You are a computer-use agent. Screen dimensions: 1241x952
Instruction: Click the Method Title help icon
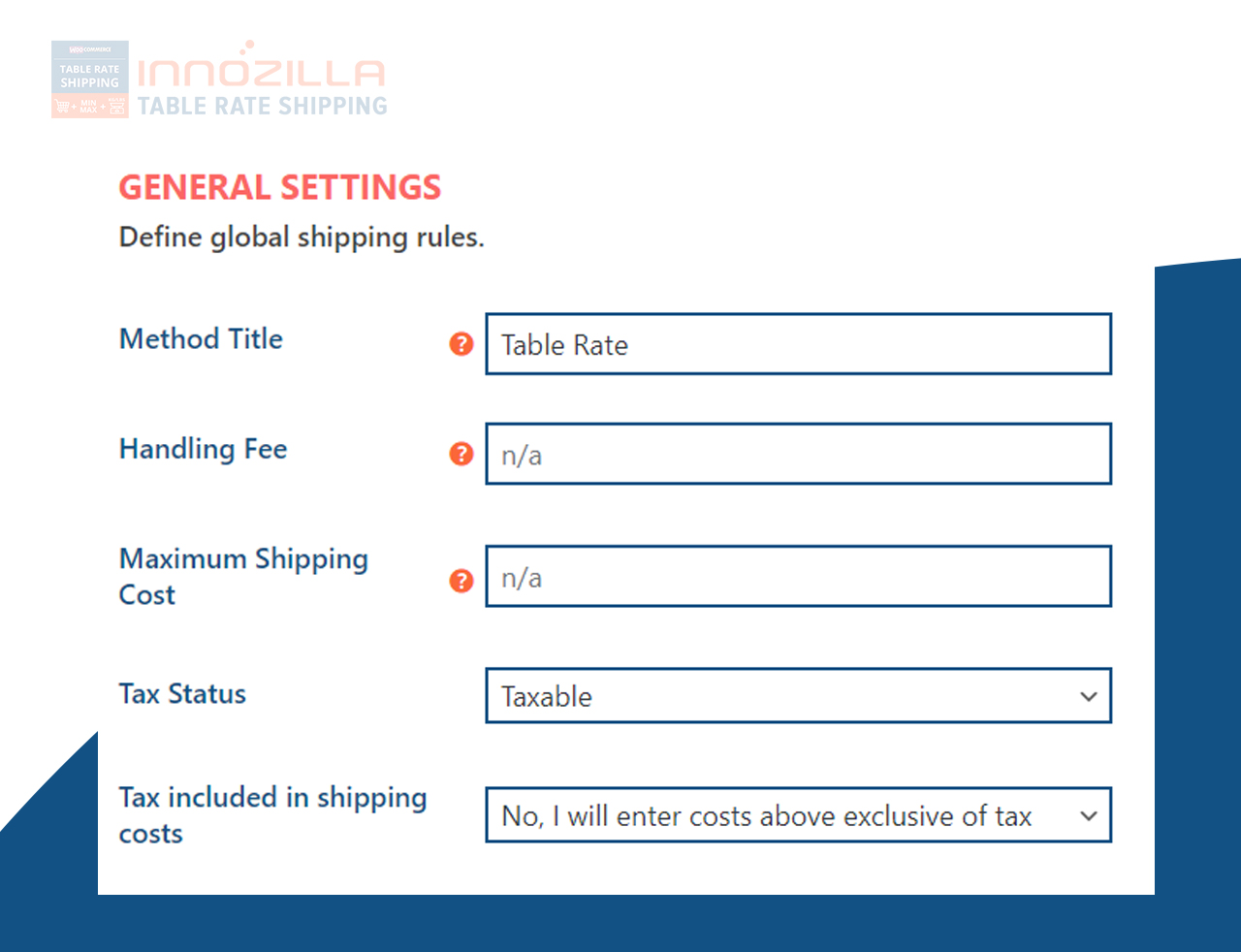tap(461, 343)
